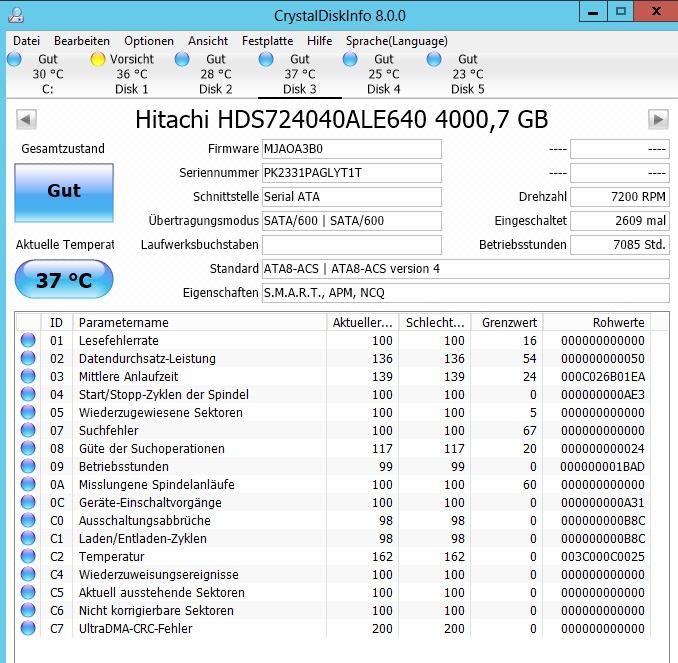Screen dimensions: 678x663
Task: Go to previous disk with left arrow
Action: (26, 119)
